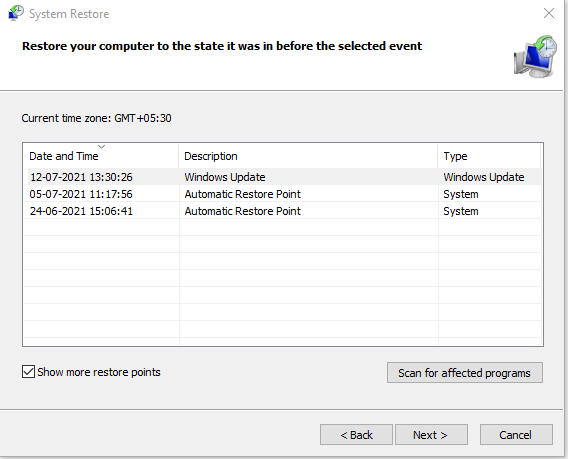Uncheck Show more restore points checkbox
Viewport: 568px width, 459px height.
tap(28, 372)
